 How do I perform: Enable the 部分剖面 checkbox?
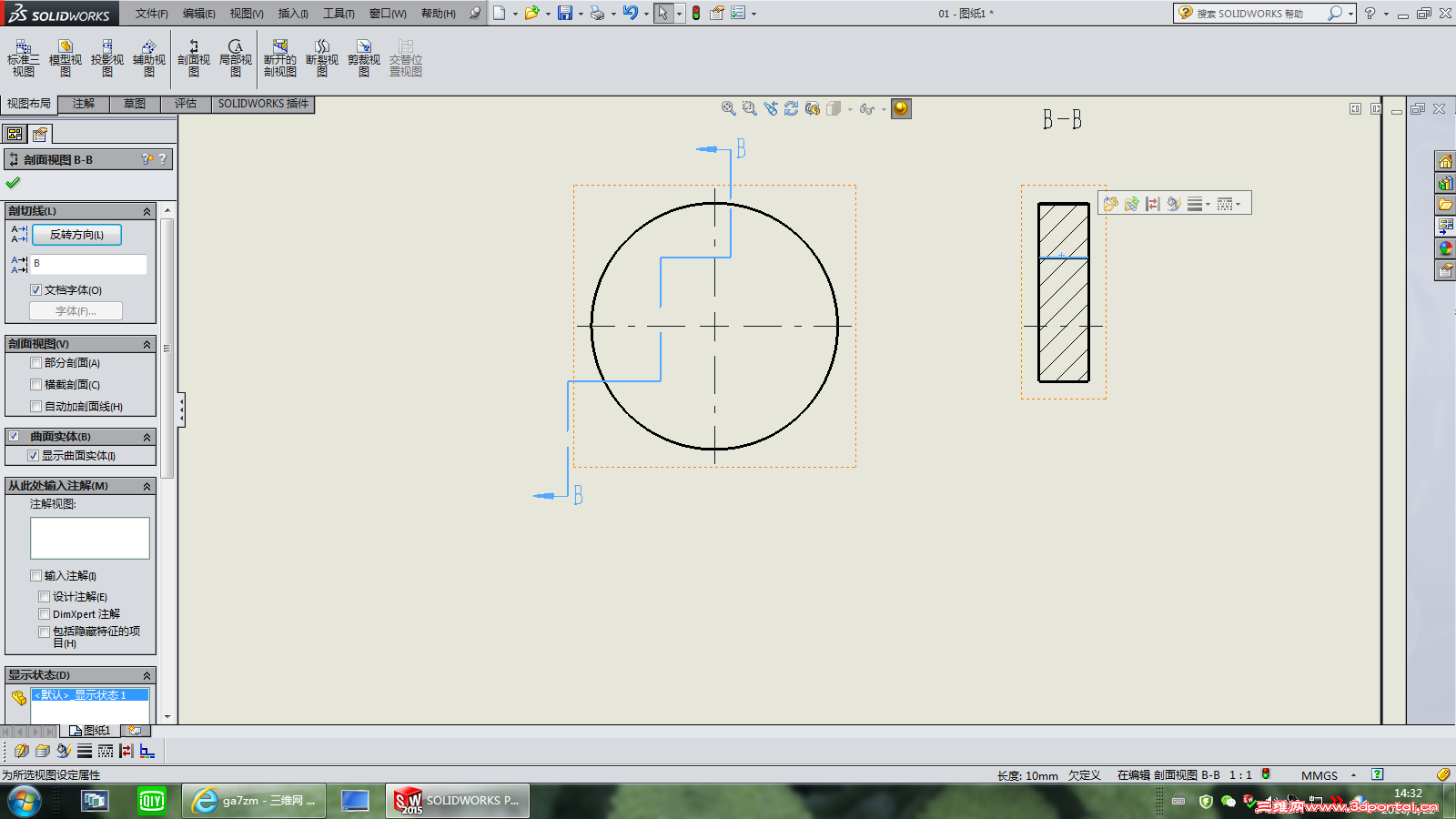click(36, 363)
